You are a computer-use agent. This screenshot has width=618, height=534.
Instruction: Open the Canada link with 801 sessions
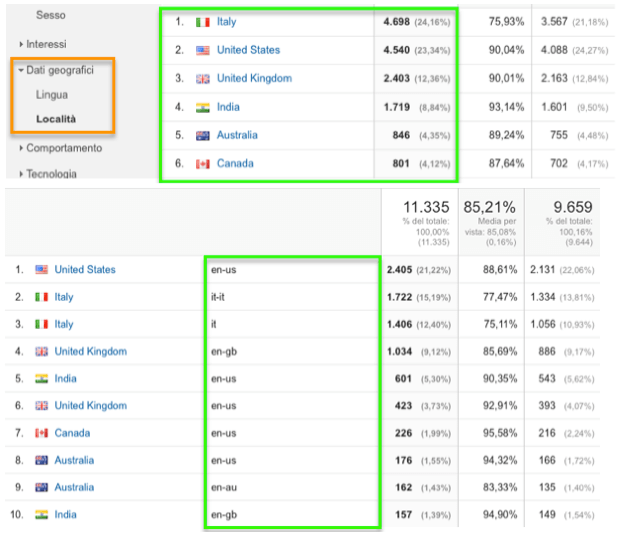click(x=235, y=164)
